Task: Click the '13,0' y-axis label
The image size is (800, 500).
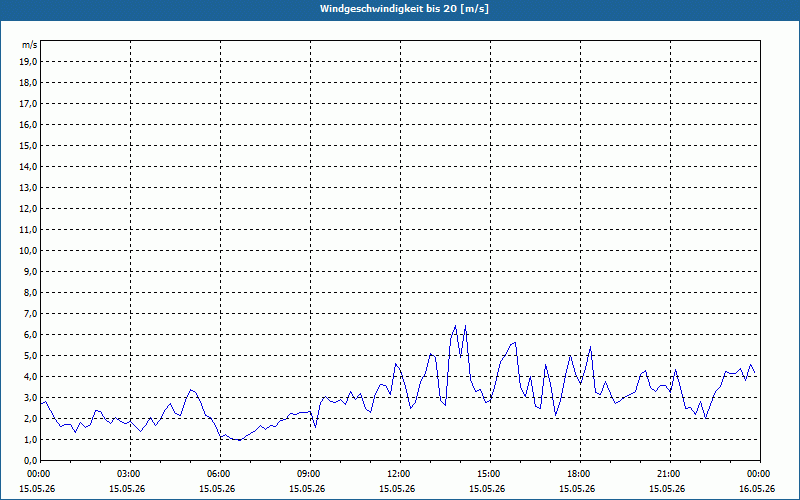Action: 28,187
